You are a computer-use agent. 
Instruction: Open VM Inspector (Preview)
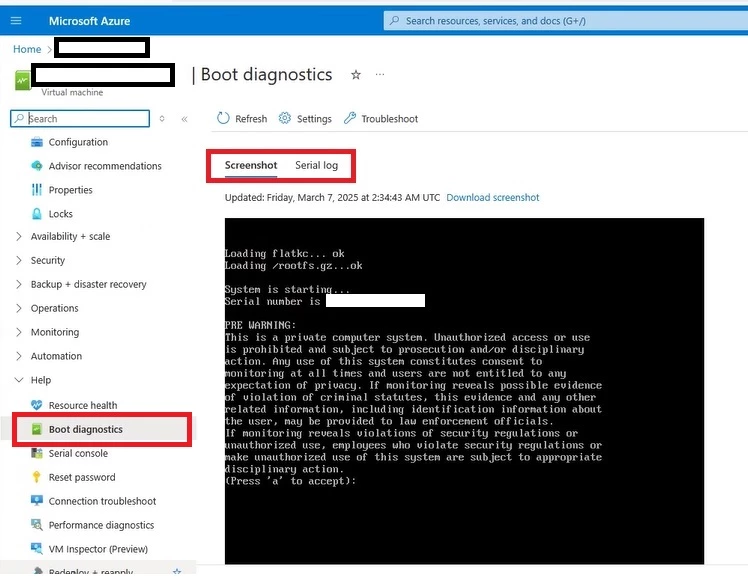pyautogui.click(x=98, y=549)
